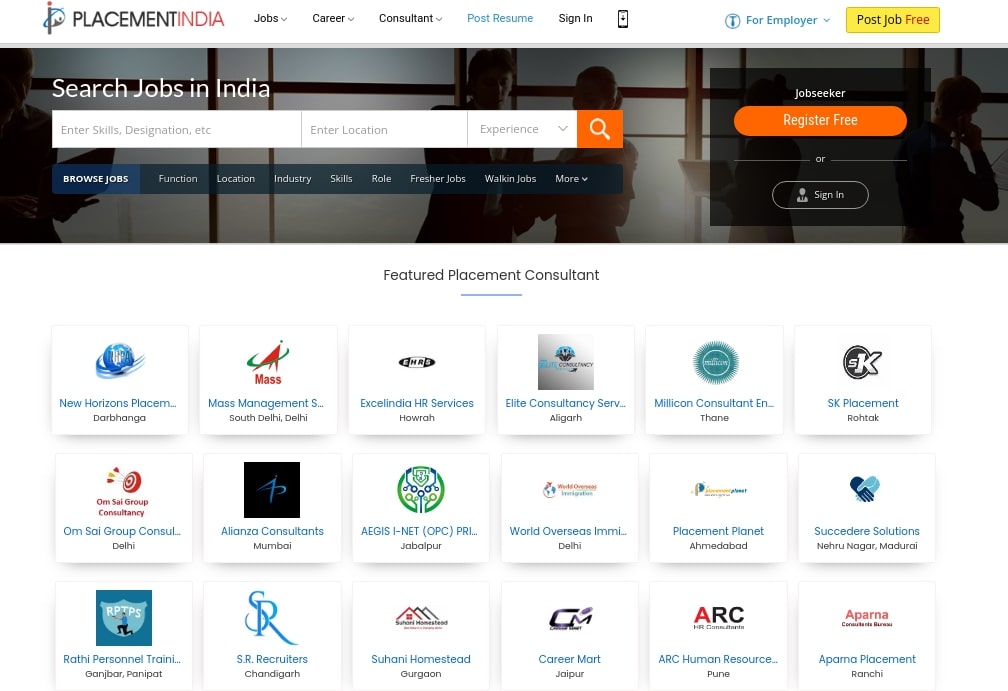1008x691 pixels.
Task: Click the For Employer circular icon
Action: pos(733,20)
